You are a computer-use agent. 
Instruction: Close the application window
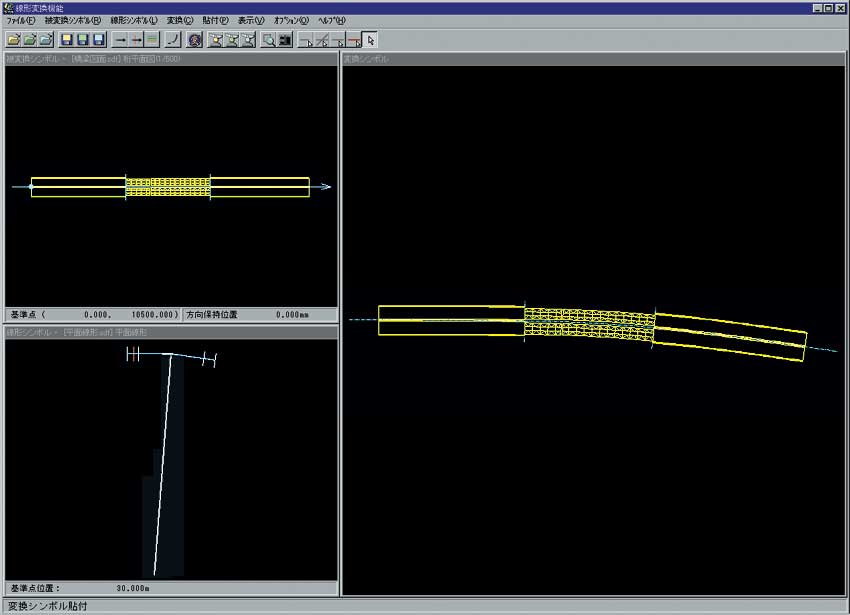840,8
